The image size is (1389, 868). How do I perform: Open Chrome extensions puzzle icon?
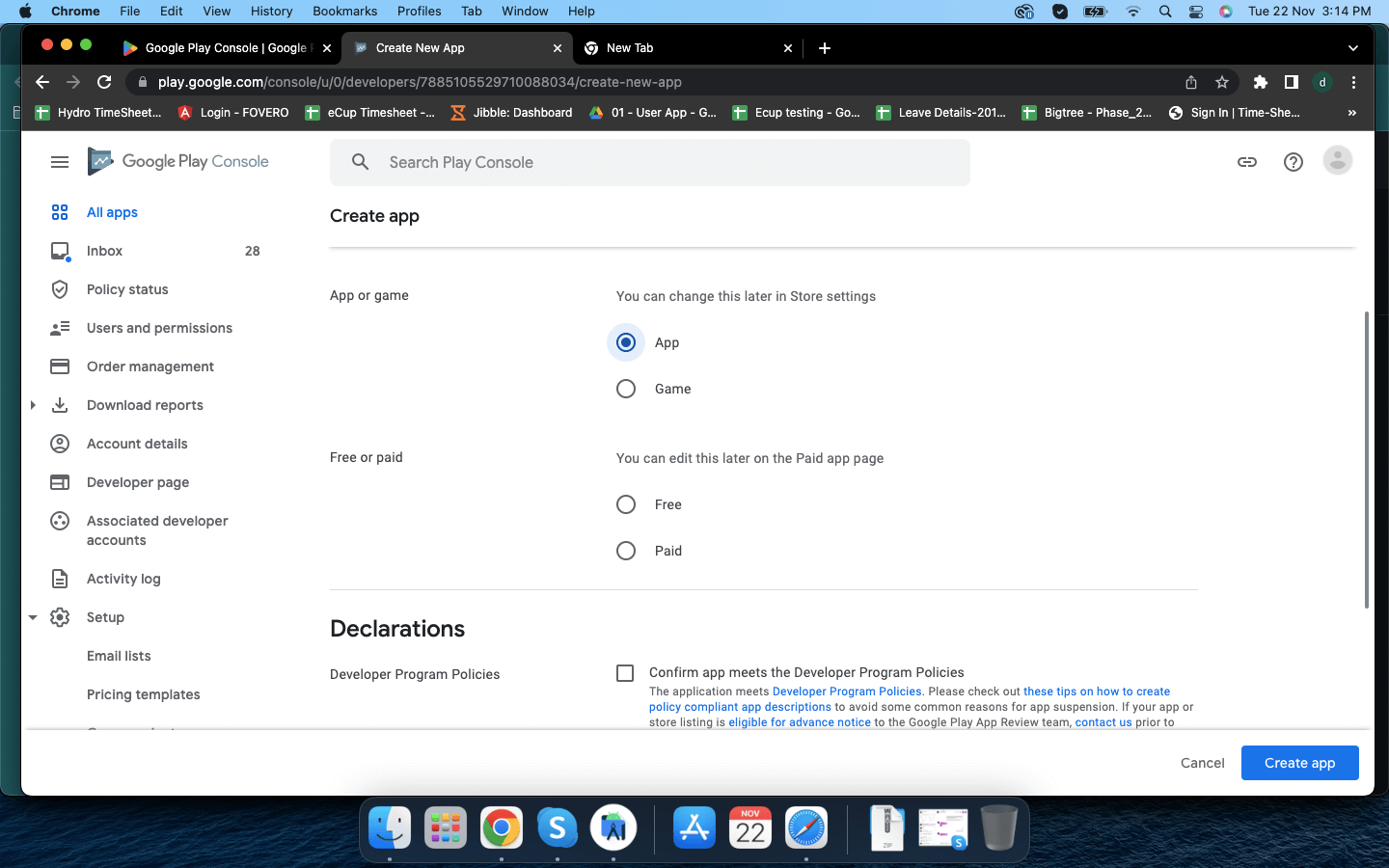tap(1260, 82)
